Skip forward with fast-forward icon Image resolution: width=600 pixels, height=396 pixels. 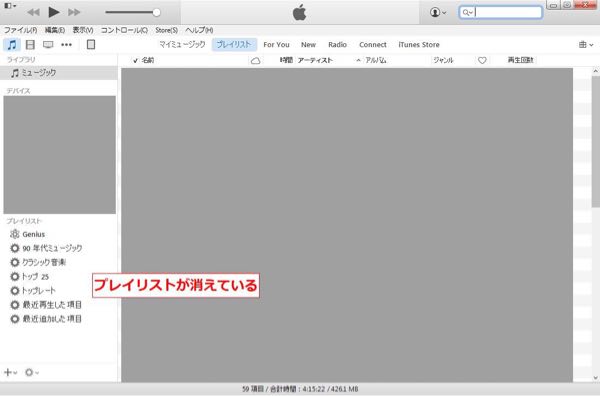(74, 12)
